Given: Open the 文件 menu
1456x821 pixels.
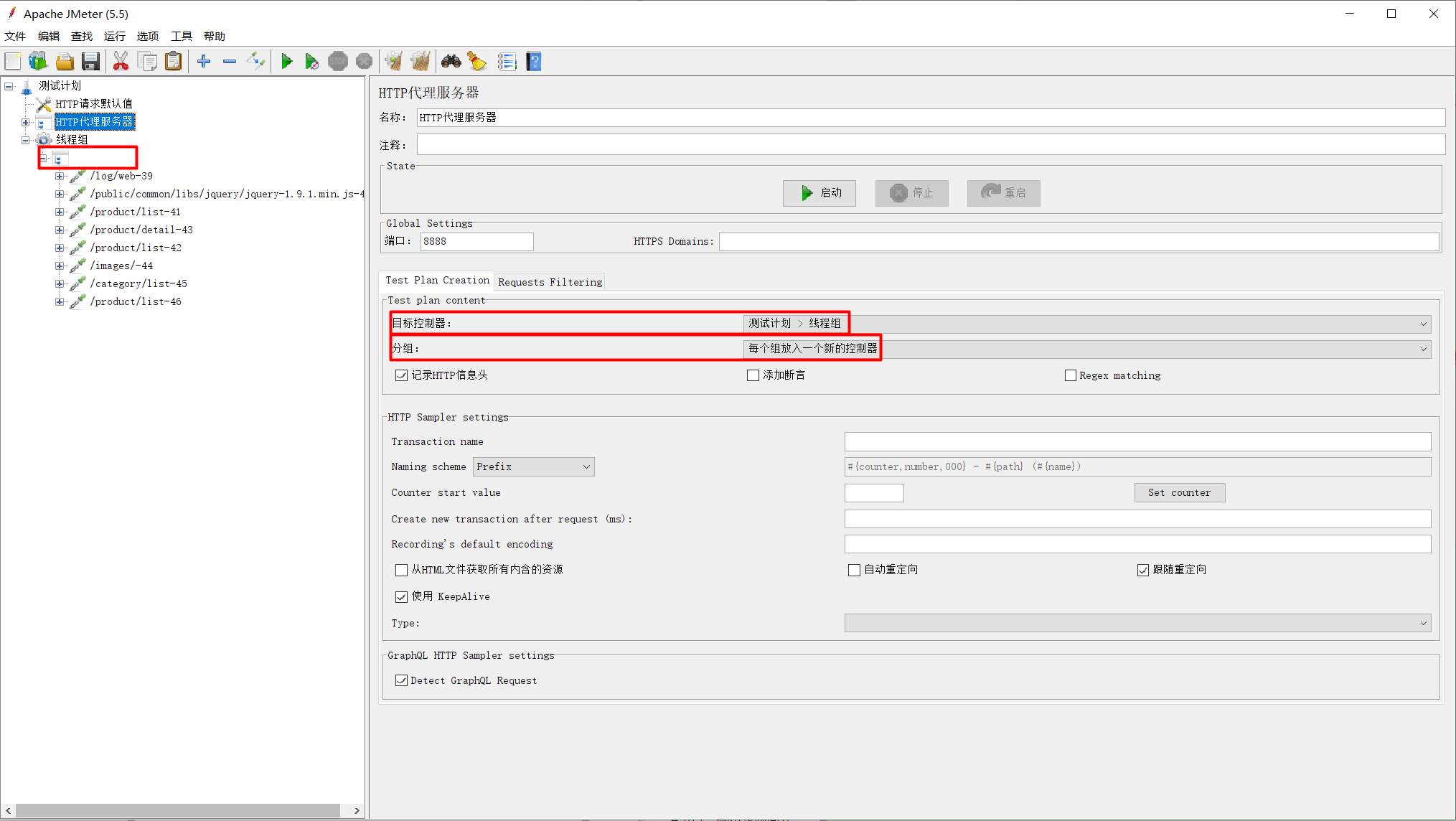Looking at the screenshot, I should [x=15, y=36].
